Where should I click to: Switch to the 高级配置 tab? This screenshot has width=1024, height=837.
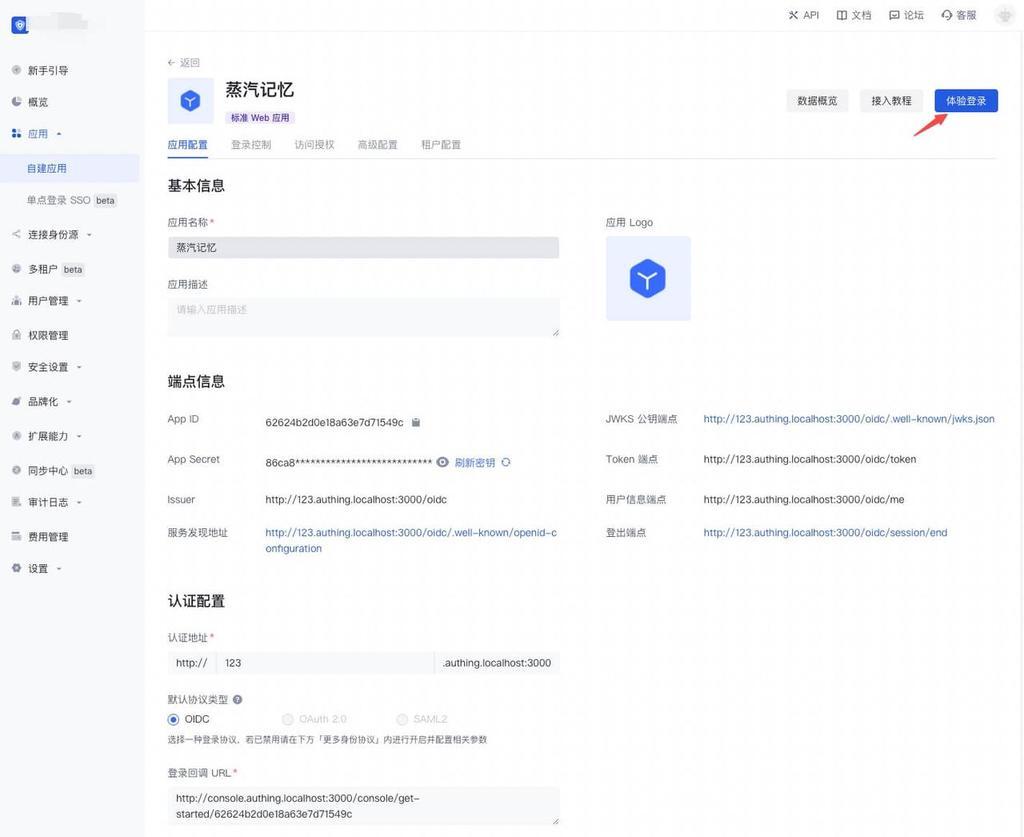click(377, 145)
